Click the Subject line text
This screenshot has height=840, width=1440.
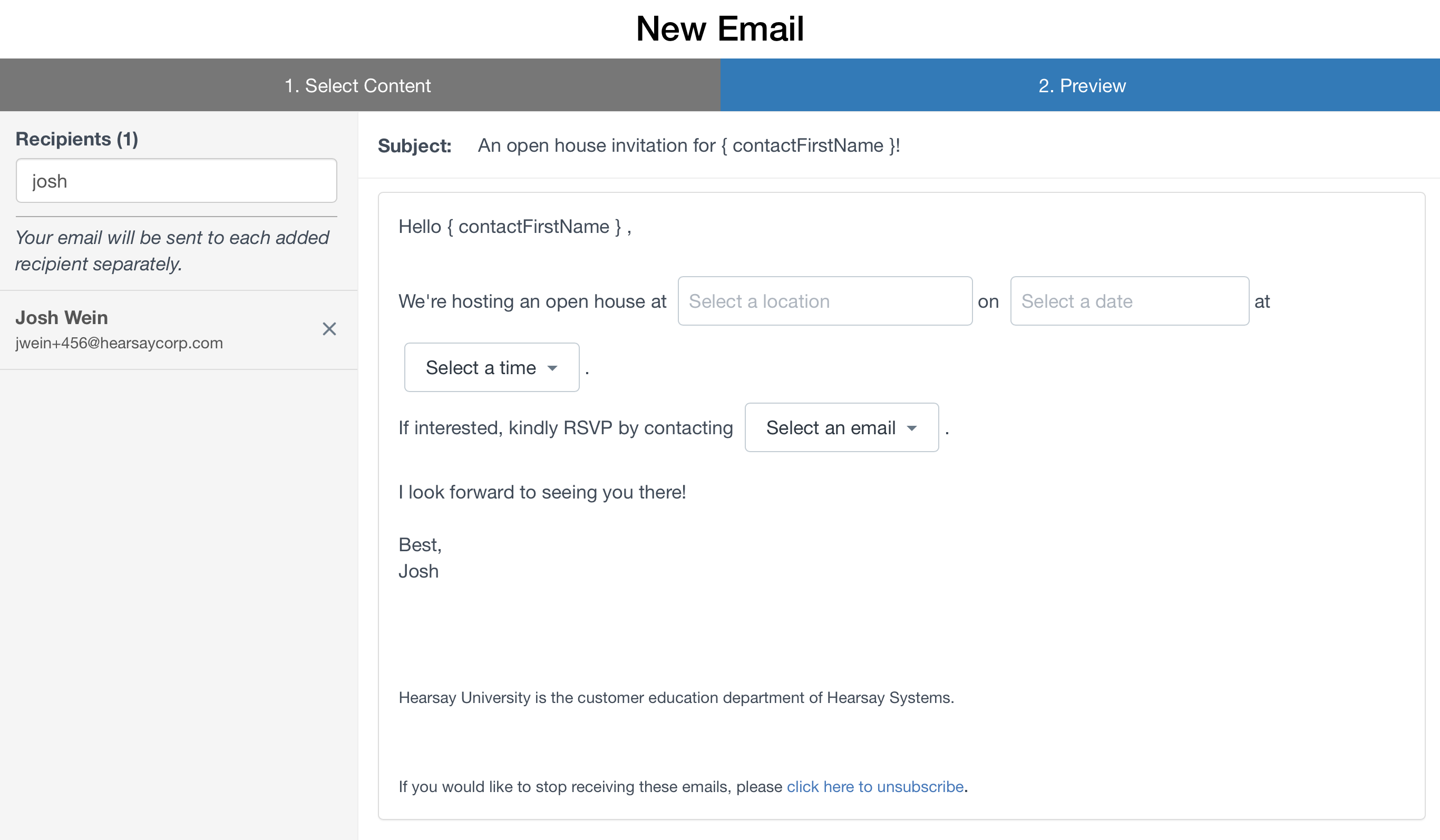point(688,146)
